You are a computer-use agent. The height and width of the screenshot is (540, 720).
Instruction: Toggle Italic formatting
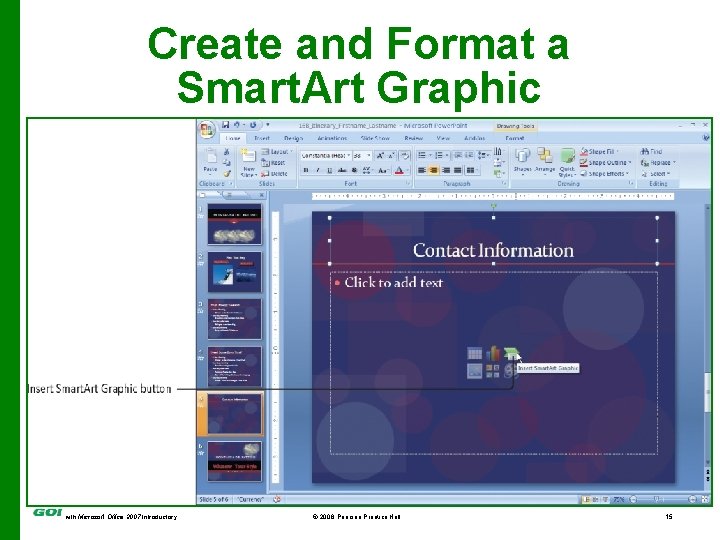pos(317,170)
